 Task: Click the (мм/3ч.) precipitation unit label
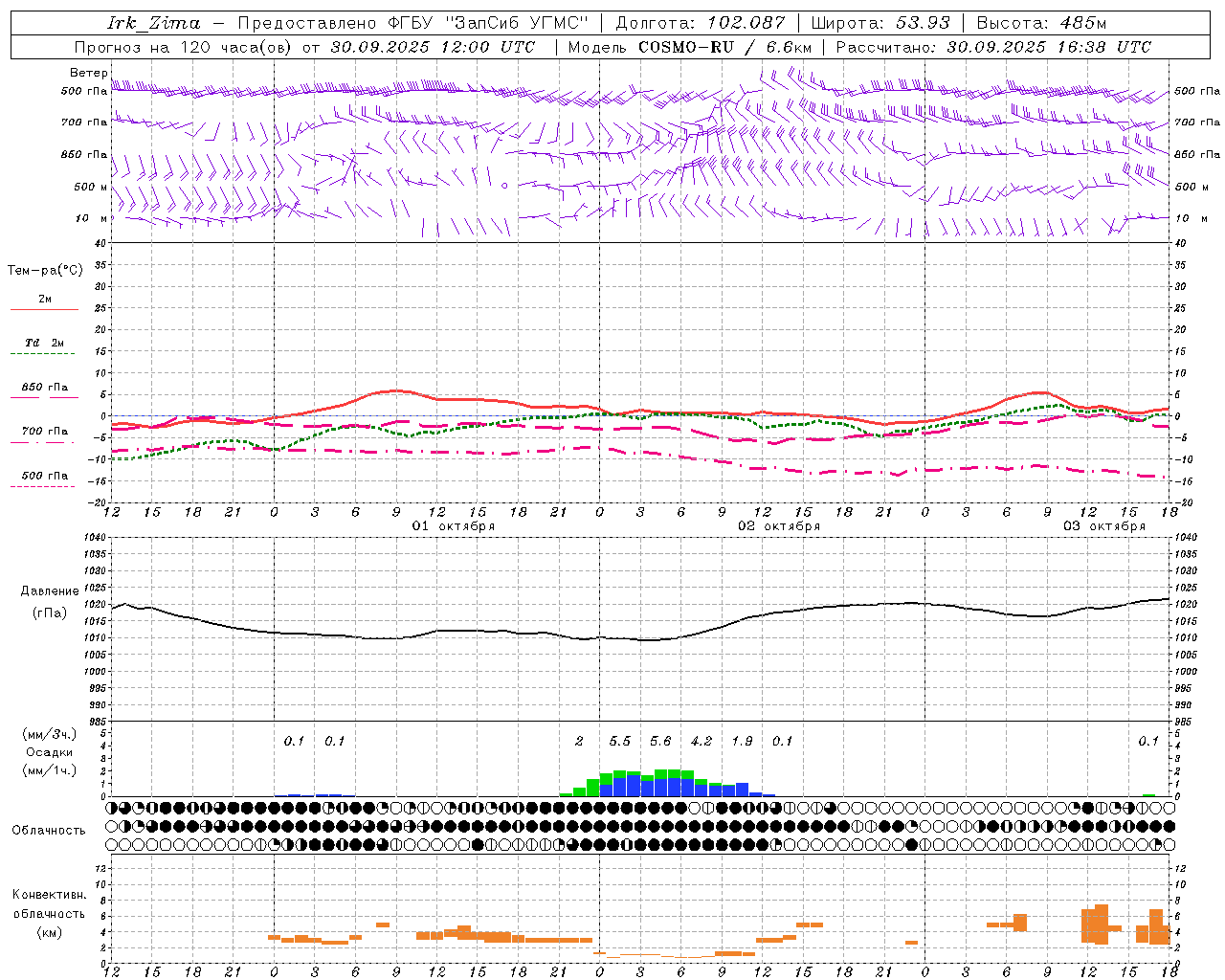[49, 734]
